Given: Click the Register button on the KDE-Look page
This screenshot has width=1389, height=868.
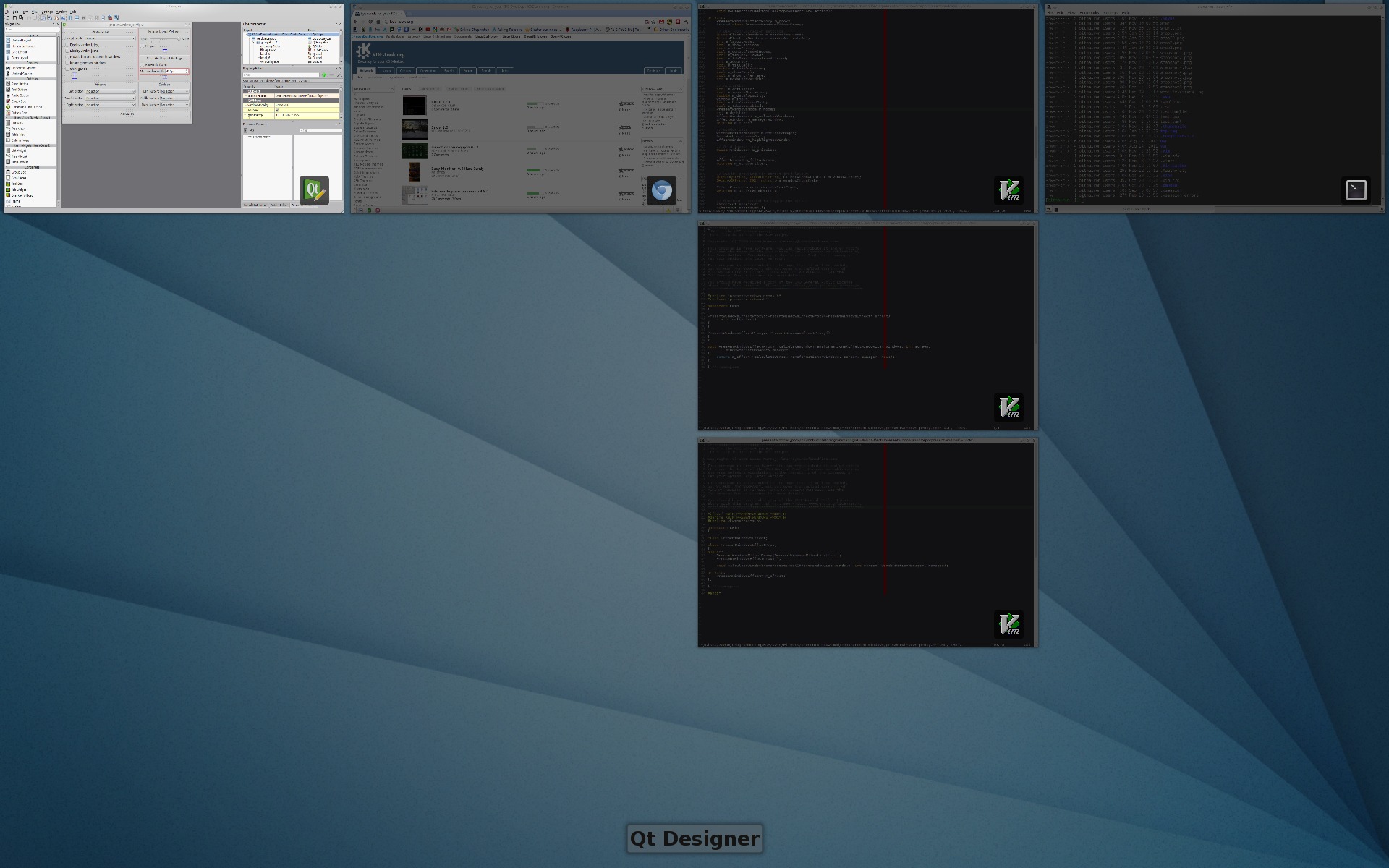Looking at the screenshot, I should [654, 70].
